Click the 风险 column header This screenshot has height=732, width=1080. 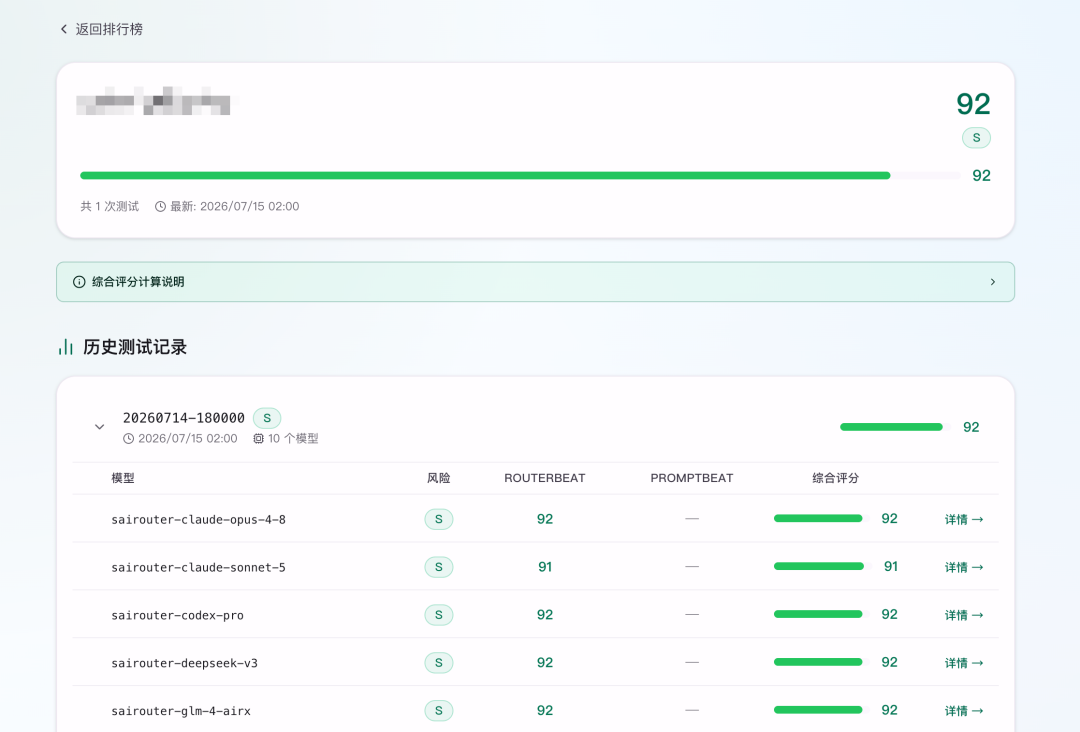439,478
